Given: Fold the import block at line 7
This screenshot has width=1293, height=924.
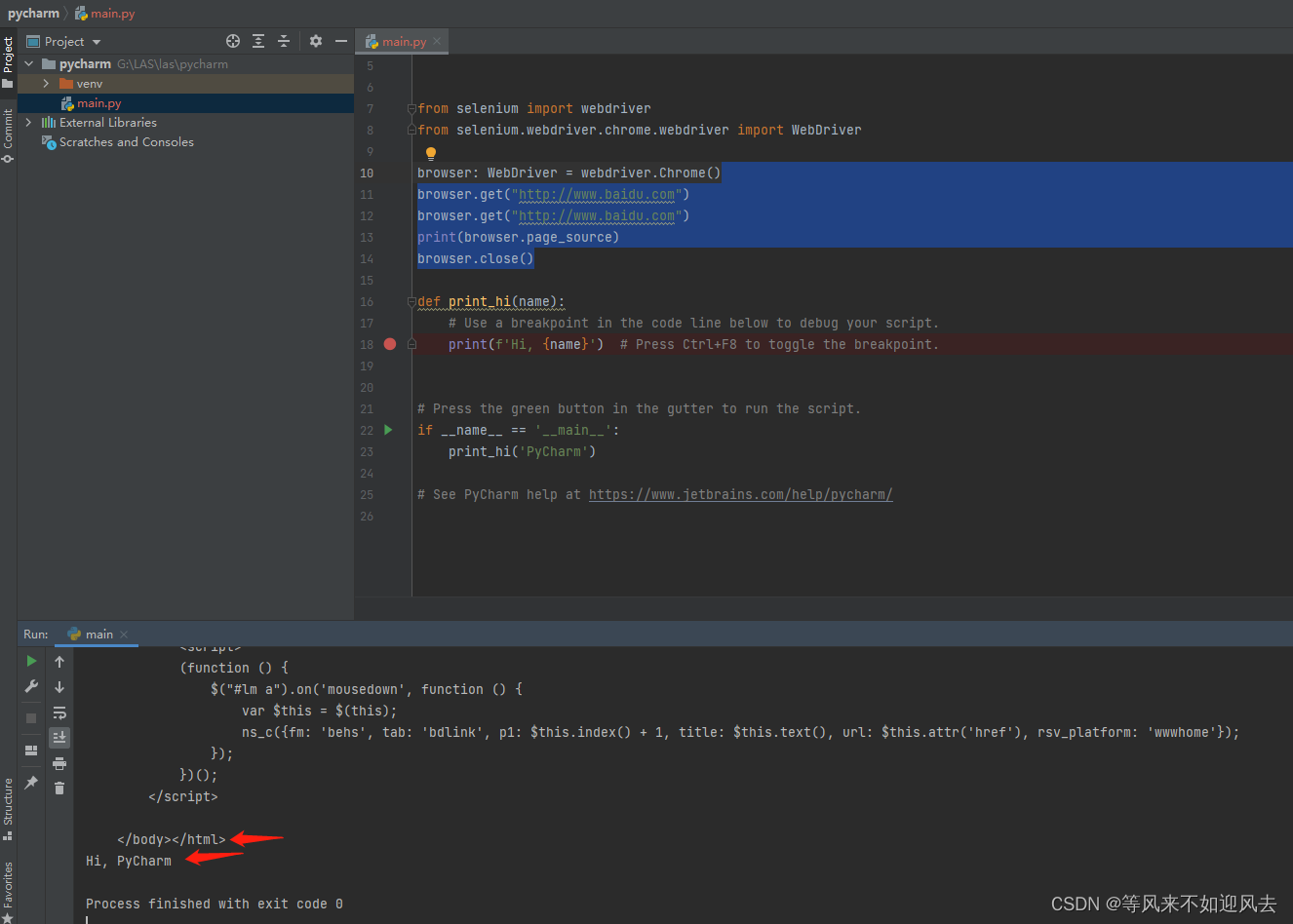Looking at the screenshot, I should 411,108.
